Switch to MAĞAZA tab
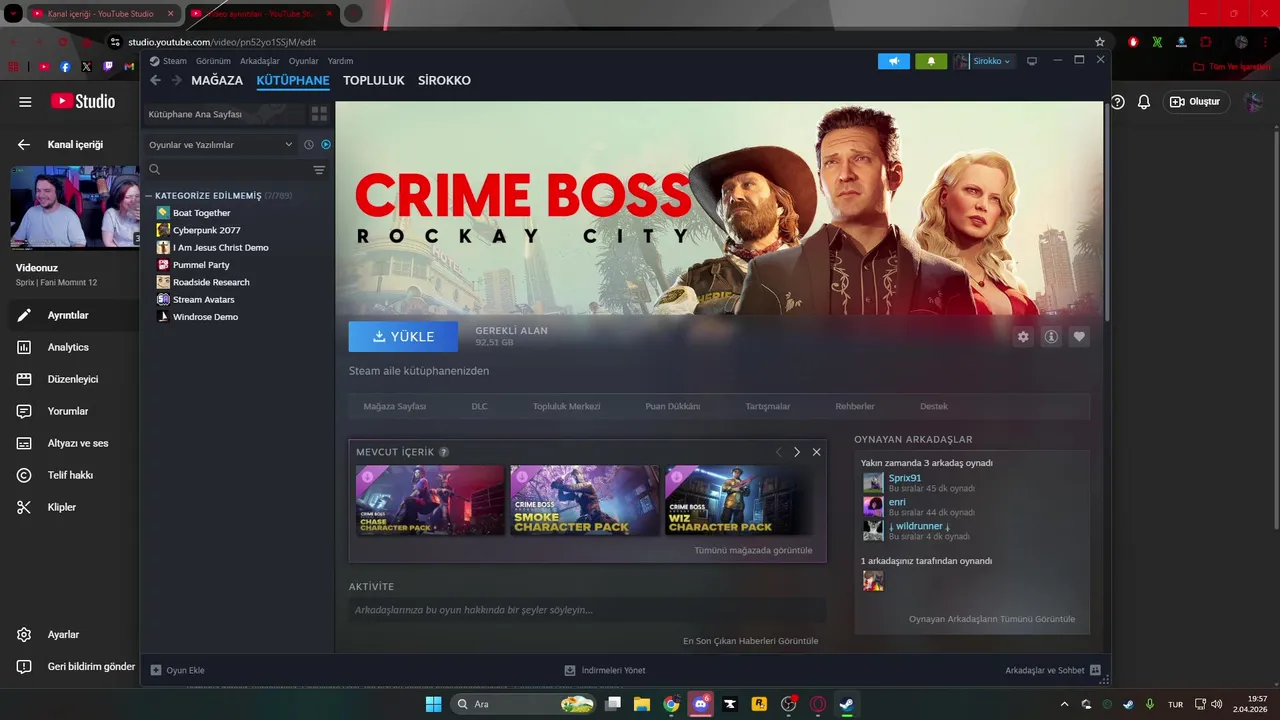 click(x=217, y=80)
